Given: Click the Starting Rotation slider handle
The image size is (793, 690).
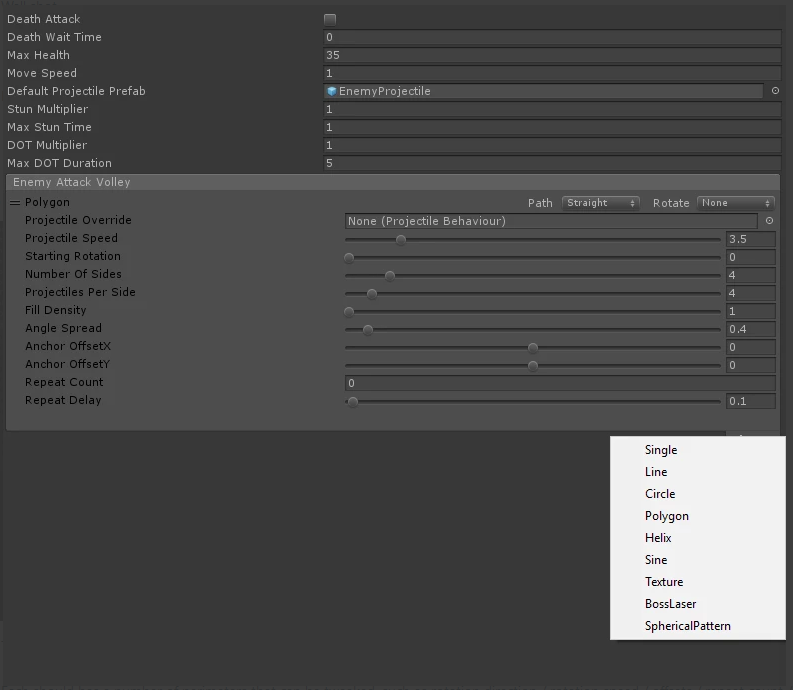Looking at the screenshot, I should click(x=349, y=258).
